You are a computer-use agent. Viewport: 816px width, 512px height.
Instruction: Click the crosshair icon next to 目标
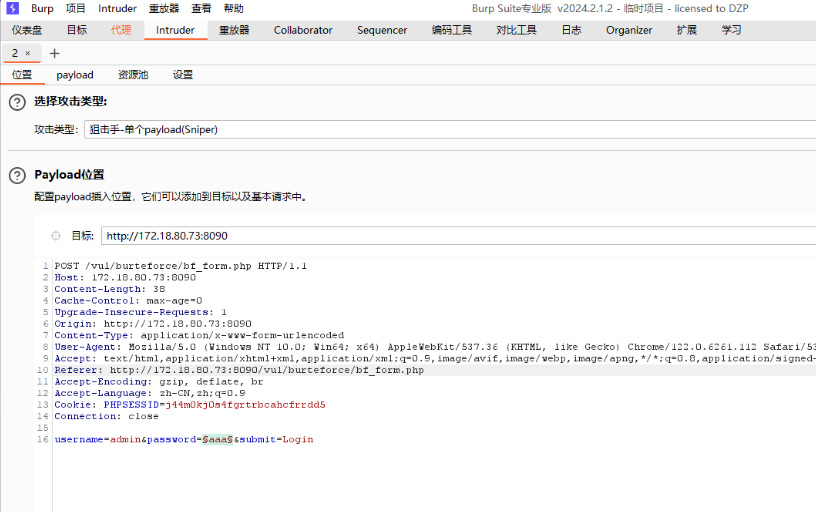[55, 236]
